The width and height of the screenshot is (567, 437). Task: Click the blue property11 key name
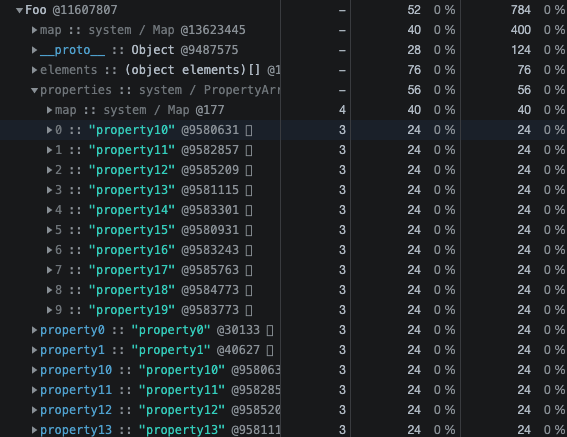tap(76, 390)
